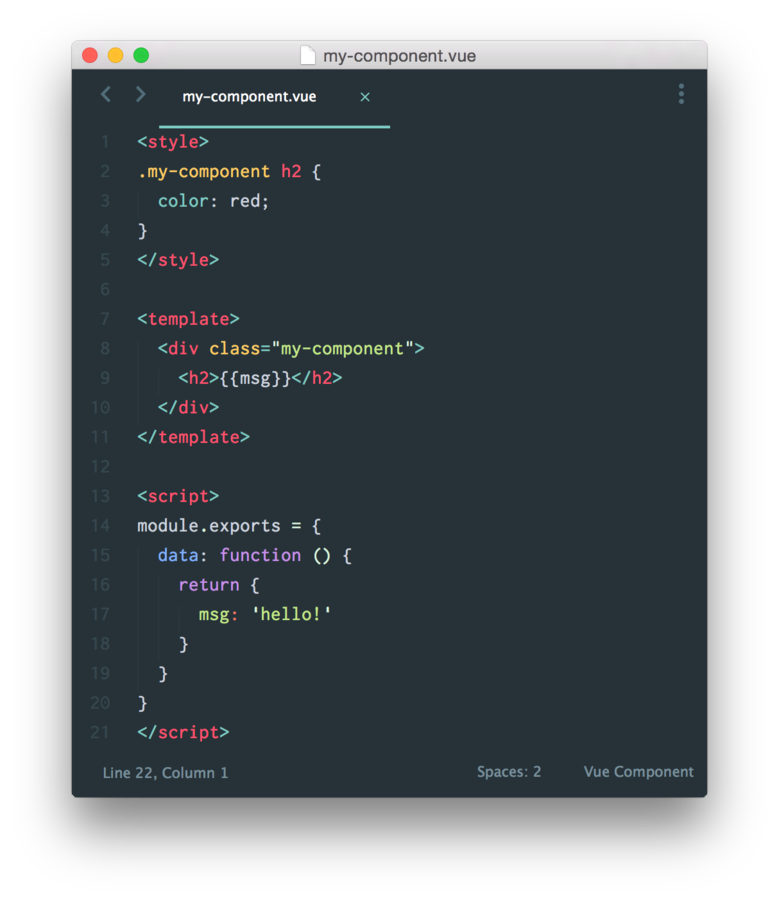This screenshot has height=900, width=779.
Task: Click line number 21 in gutter
Action: click(100, 732)
